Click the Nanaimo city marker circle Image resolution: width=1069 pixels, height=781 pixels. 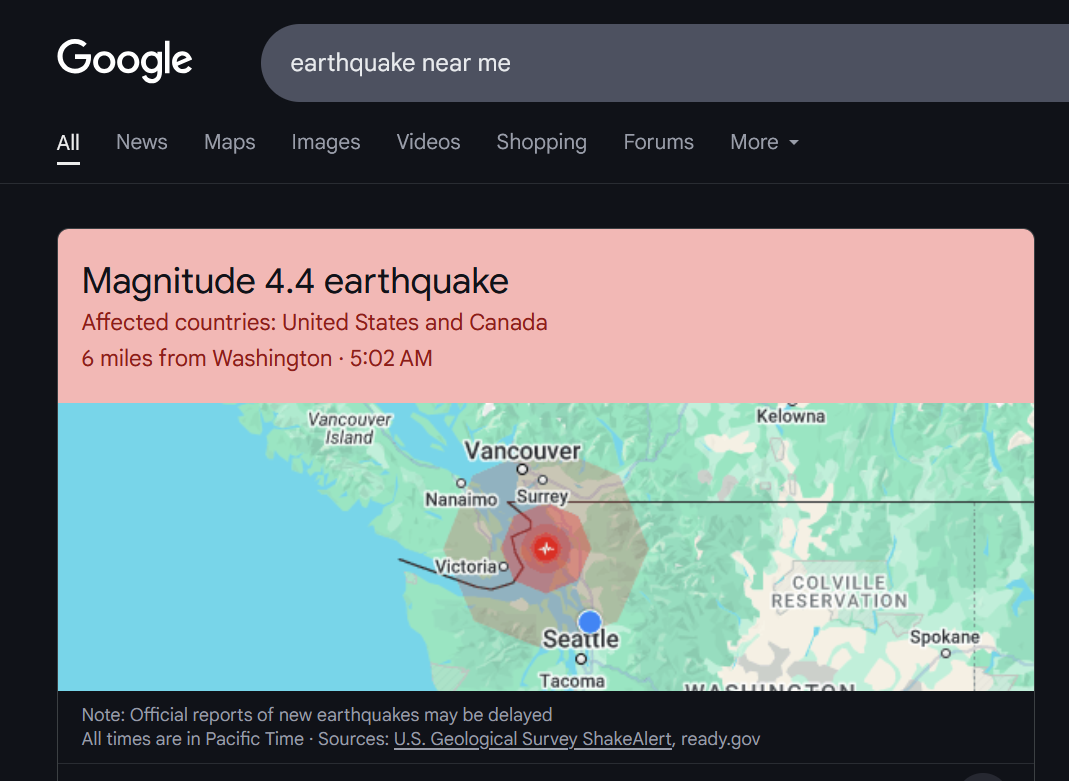(x=461, y=483)
